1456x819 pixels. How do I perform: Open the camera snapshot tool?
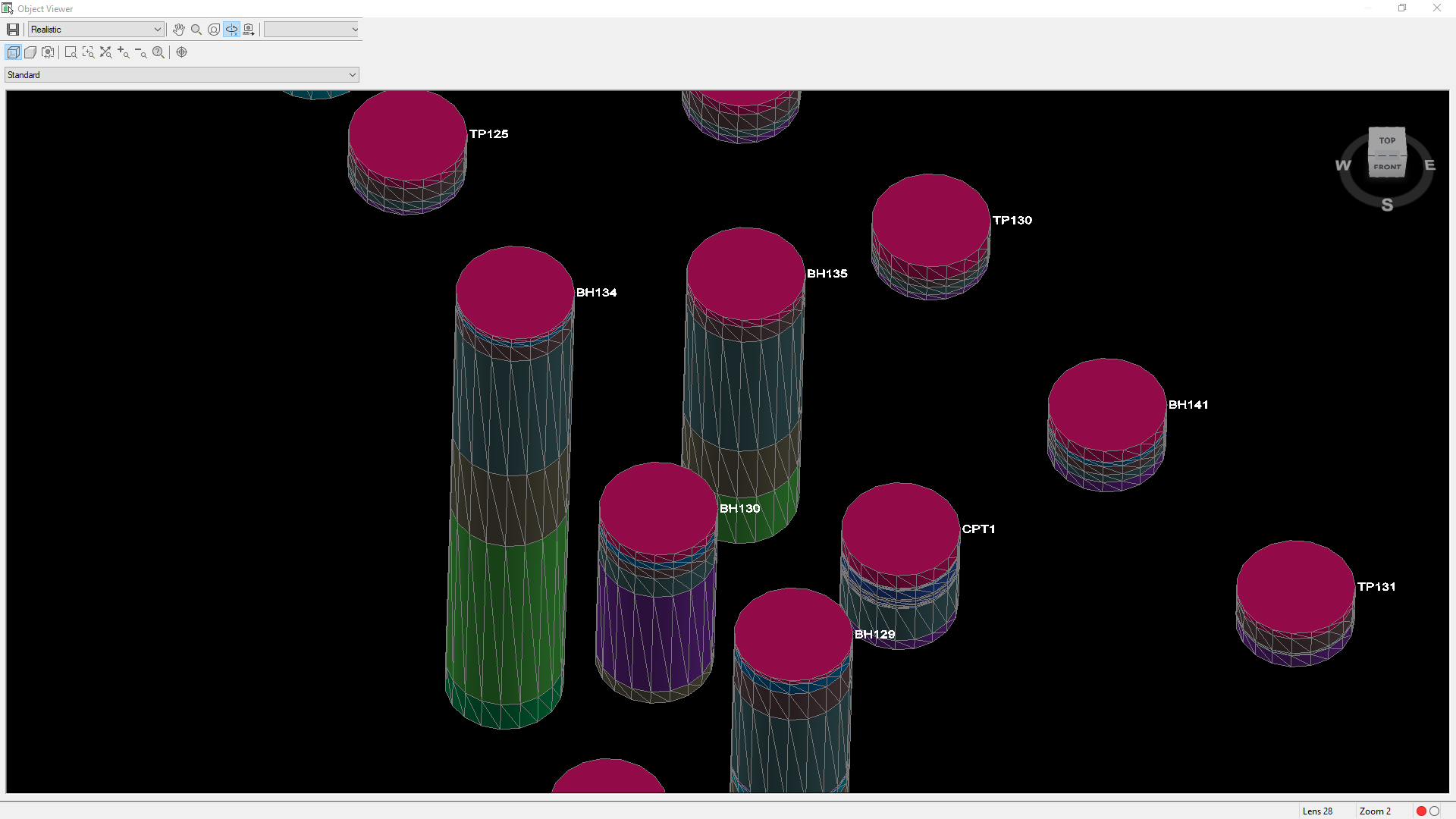pos(249,29)
